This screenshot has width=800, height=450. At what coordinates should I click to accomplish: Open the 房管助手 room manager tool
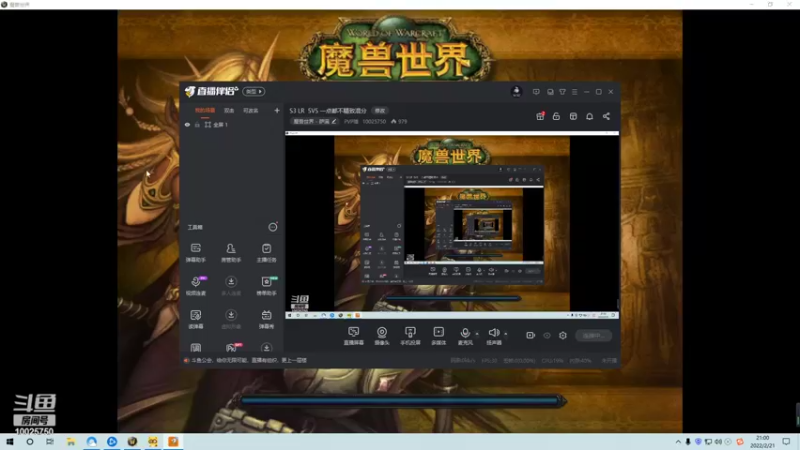(x=231, y=253)
